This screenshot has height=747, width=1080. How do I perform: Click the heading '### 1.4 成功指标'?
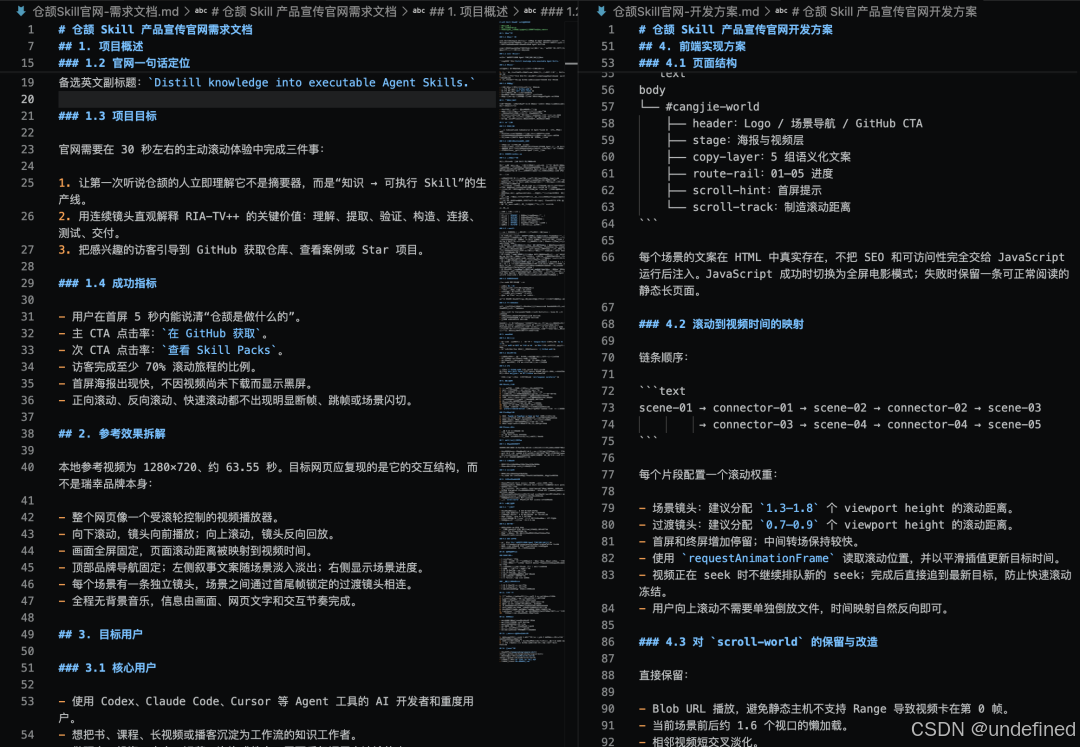tap(107, 283)
